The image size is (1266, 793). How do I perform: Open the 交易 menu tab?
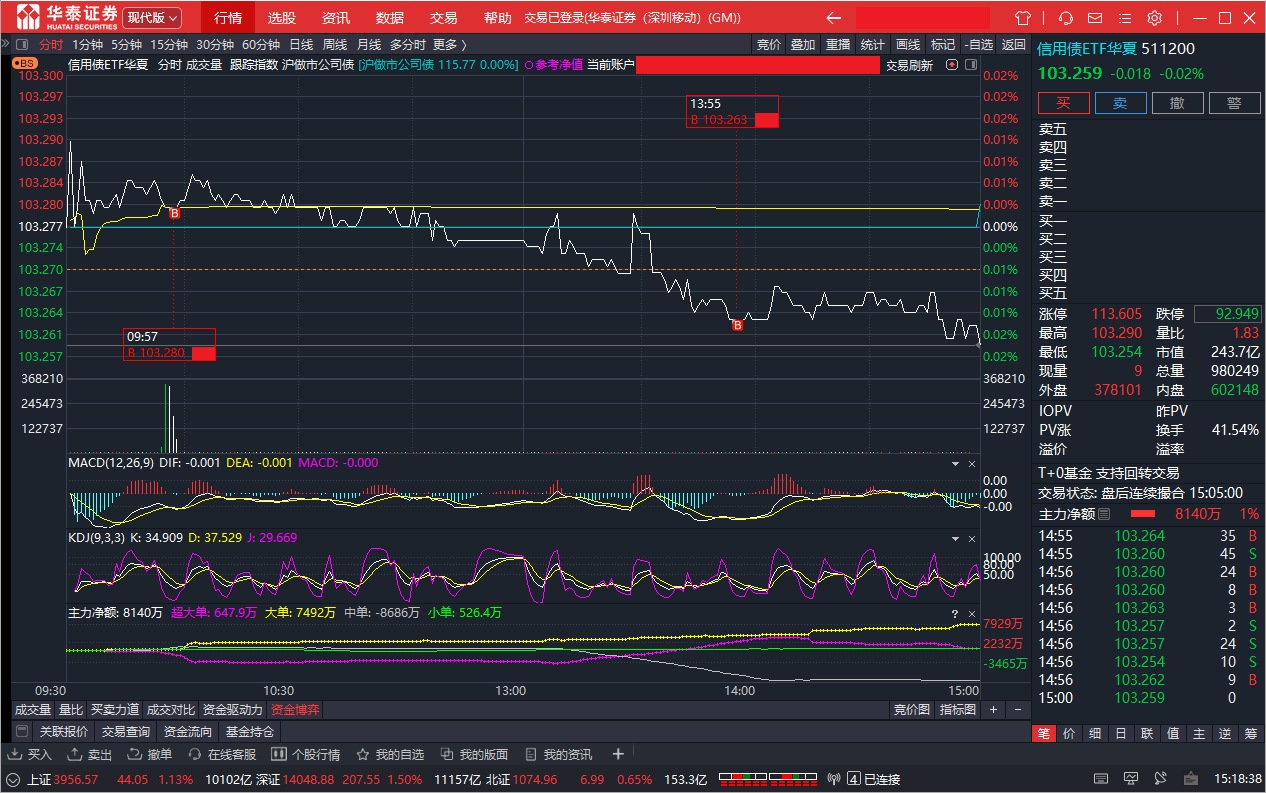pos(443,18)
